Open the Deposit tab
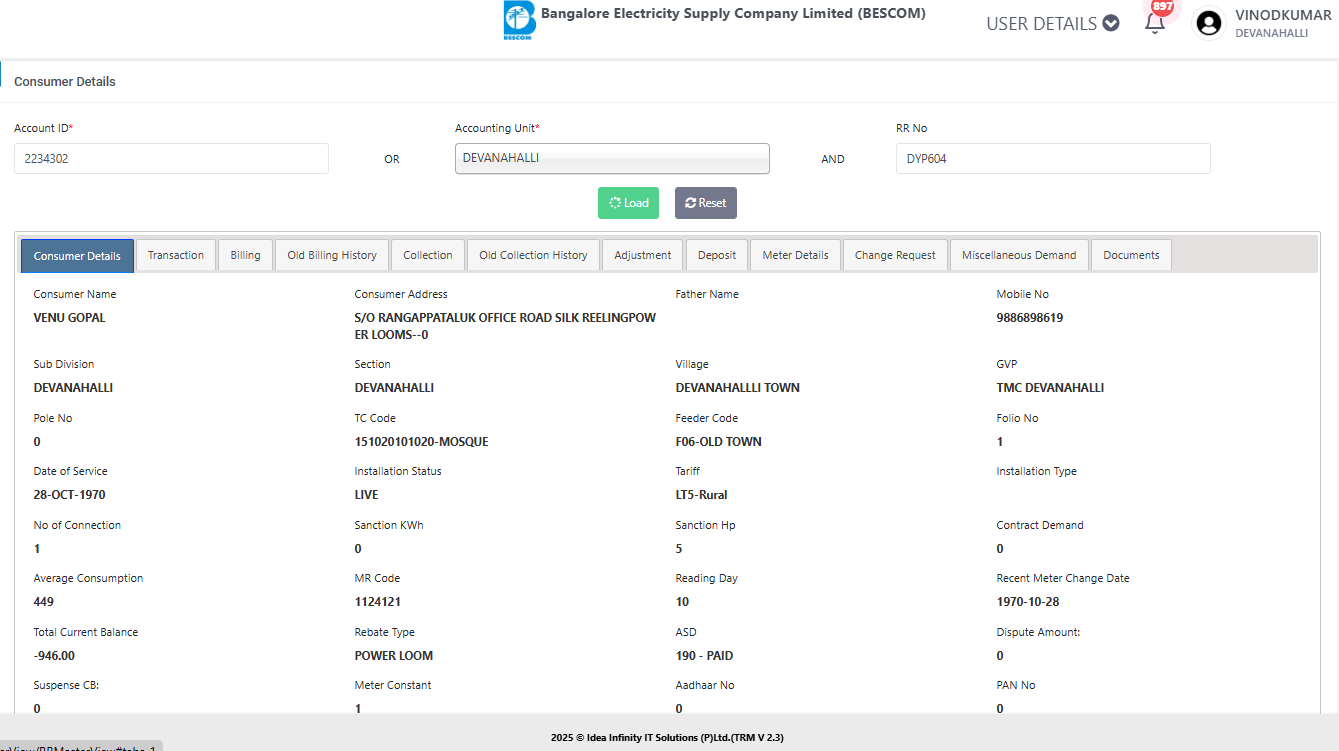 pos(717,255)
